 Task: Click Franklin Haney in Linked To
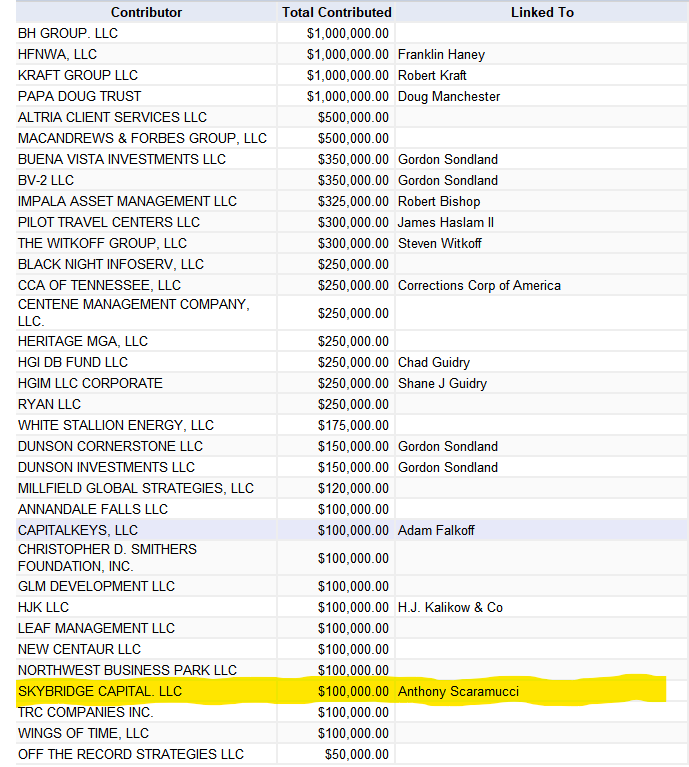point(542,54)
